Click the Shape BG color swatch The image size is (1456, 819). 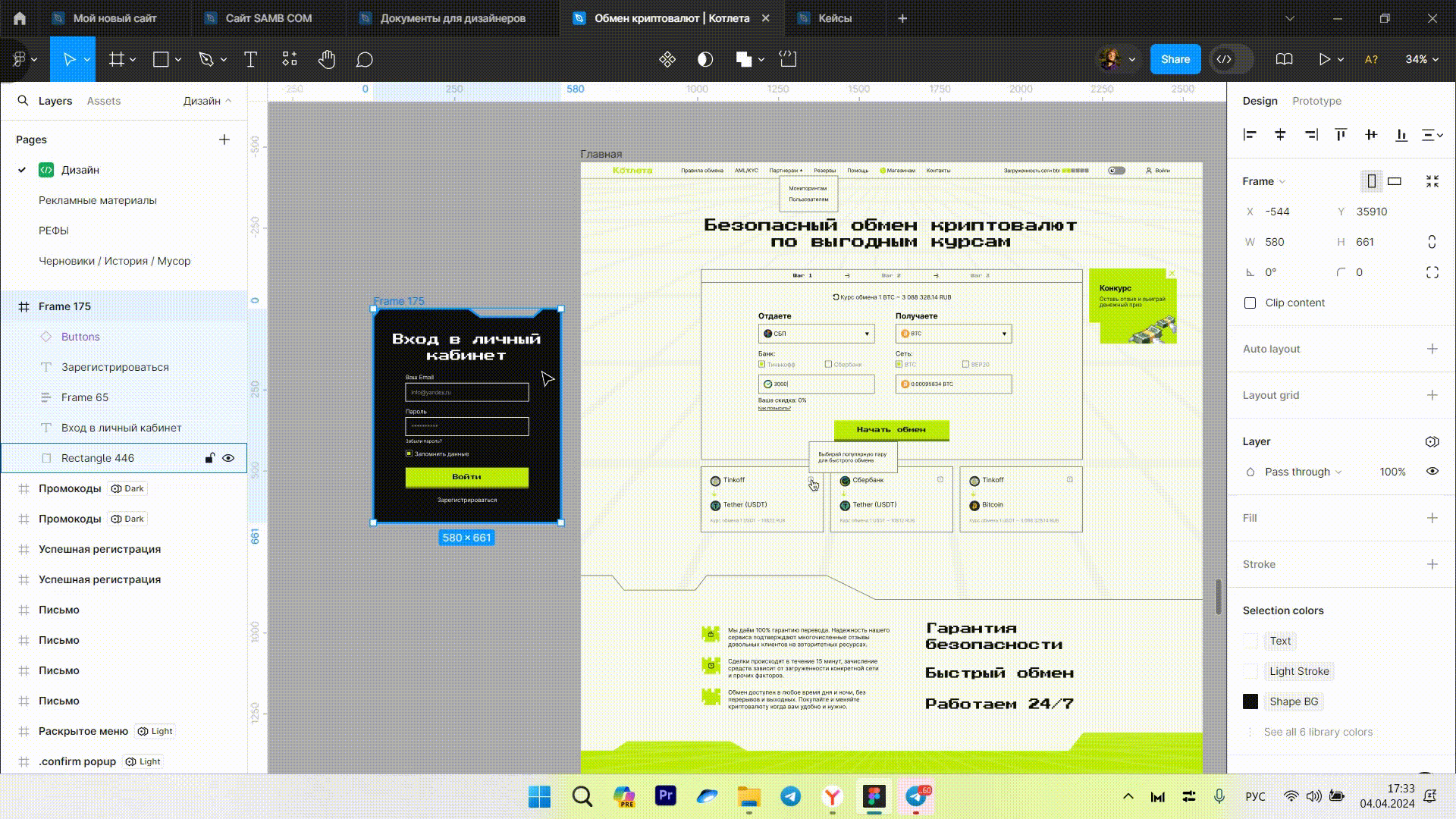[x=1250, y=701]
